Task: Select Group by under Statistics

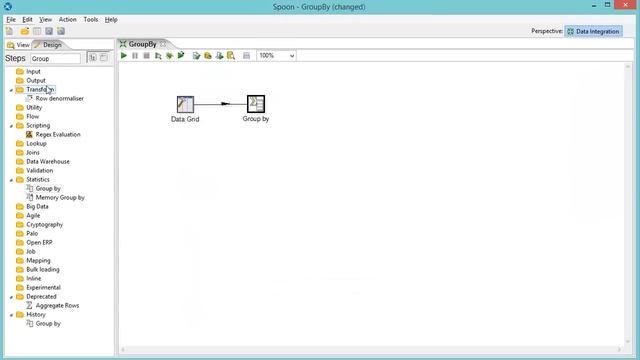Action: [x=48, y=189]
